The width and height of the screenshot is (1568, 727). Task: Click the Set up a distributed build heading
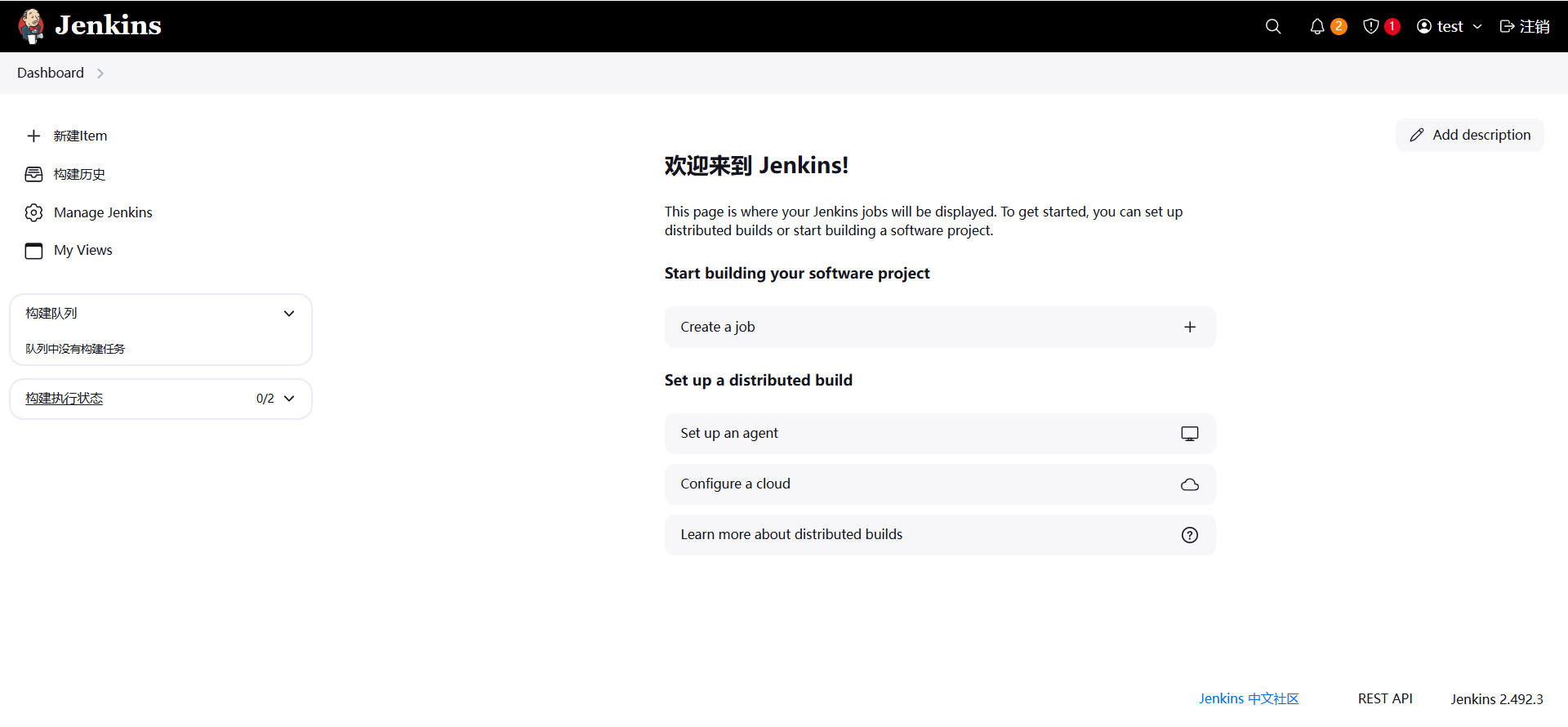pos(759,381)
